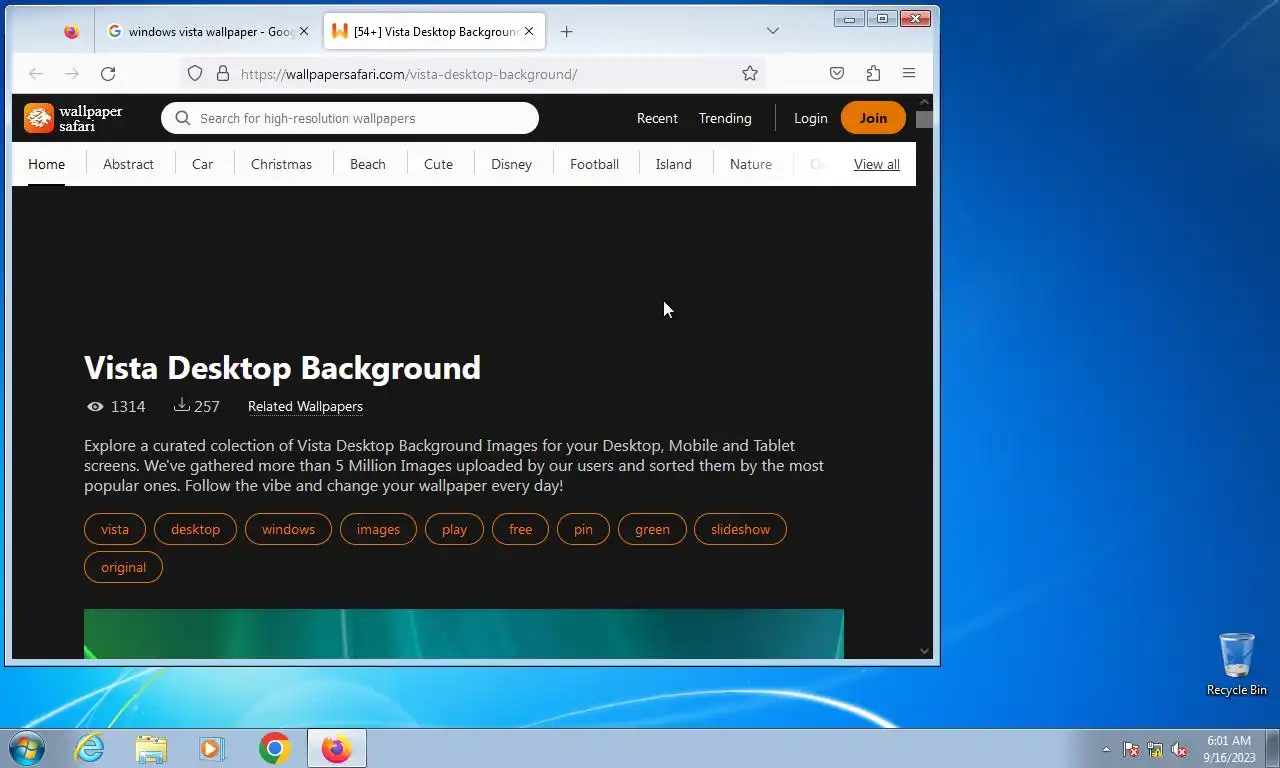The height and width of the screenshot is (768, 1280).
Task: Click the volume tray icon
Action: coord(1179,749)
